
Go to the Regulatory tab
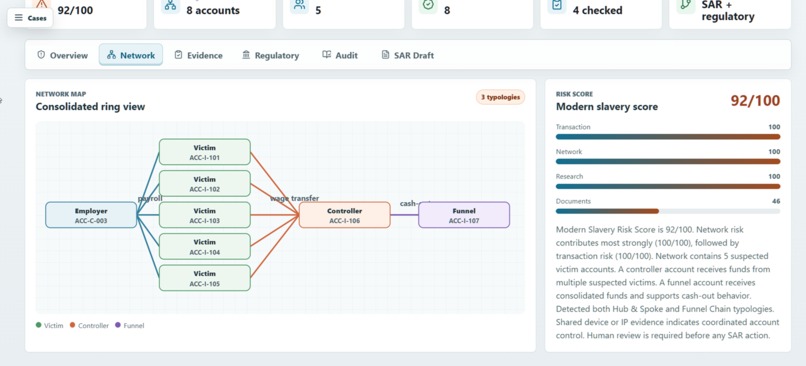[x=270, y=55]
